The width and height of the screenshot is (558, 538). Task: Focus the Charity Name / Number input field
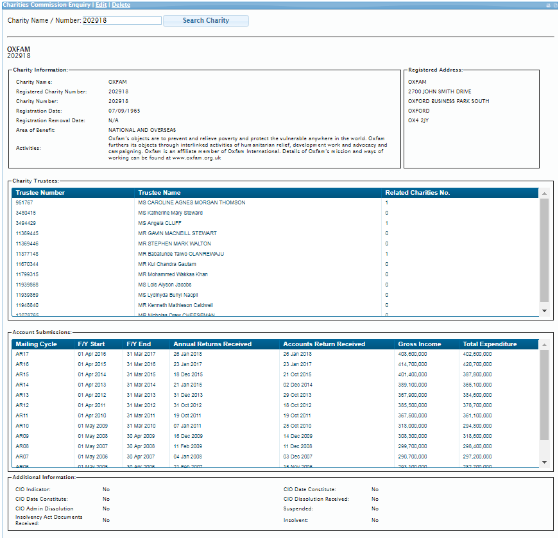122,21
